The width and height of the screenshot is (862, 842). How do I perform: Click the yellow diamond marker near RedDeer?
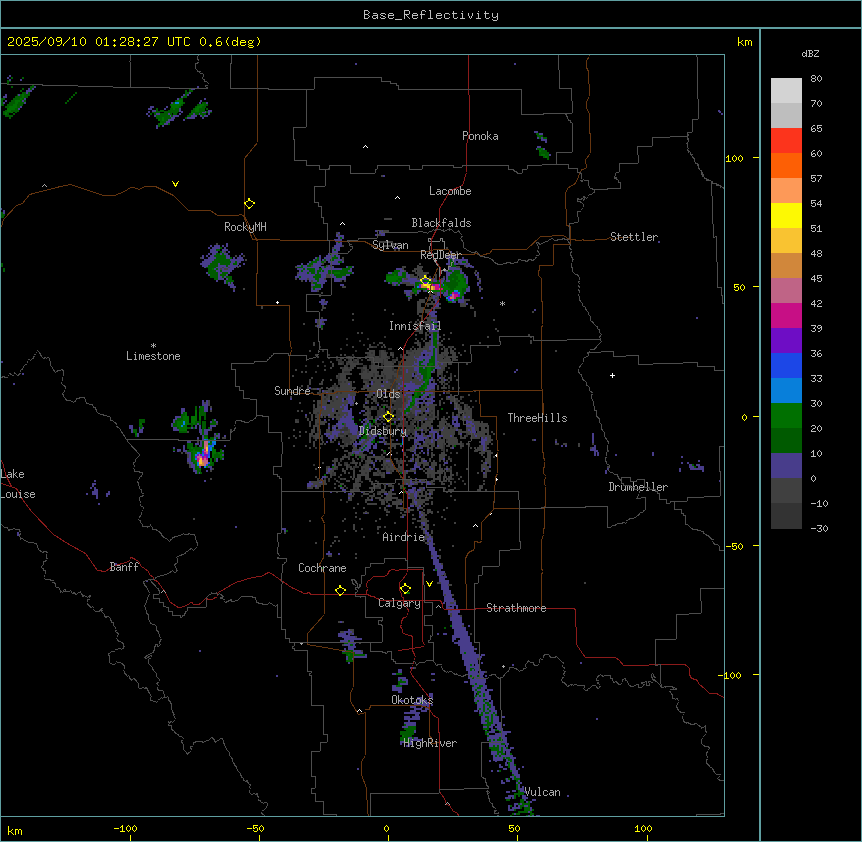click(x=425, y=281)
